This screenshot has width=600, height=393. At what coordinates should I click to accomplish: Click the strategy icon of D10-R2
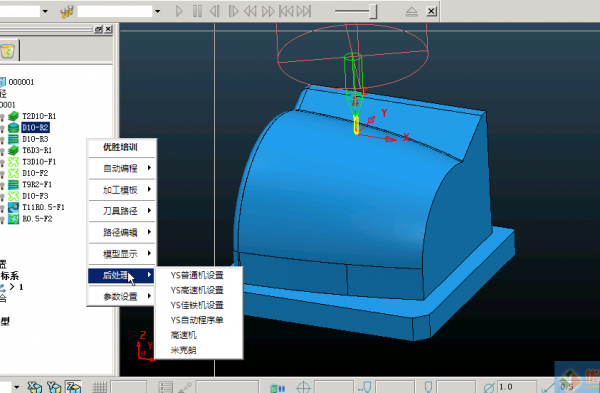click(13, 127)
